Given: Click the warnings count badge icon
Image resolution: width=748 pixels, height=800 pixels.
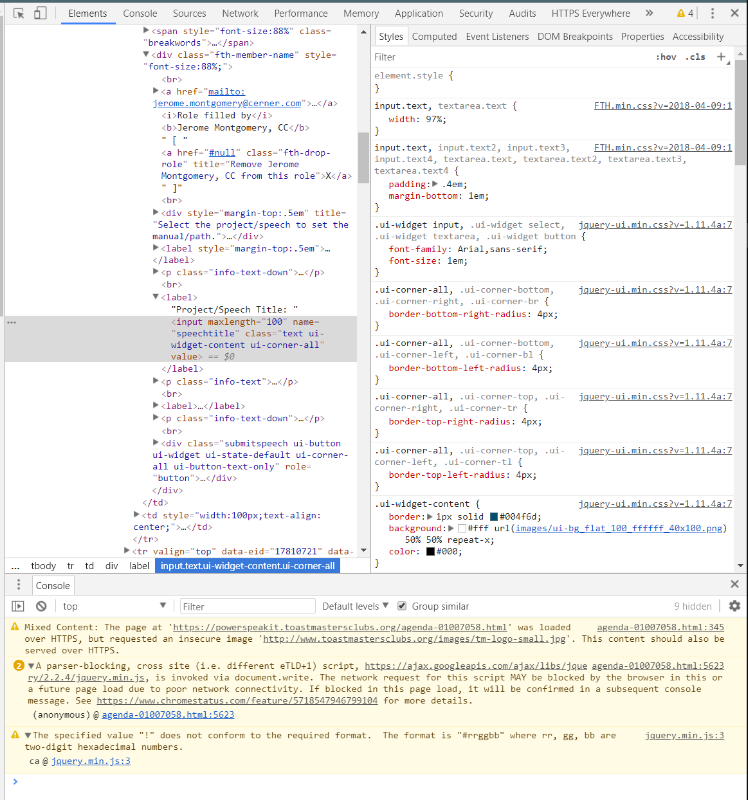Looking at the screenshot, I should [685, 13].
